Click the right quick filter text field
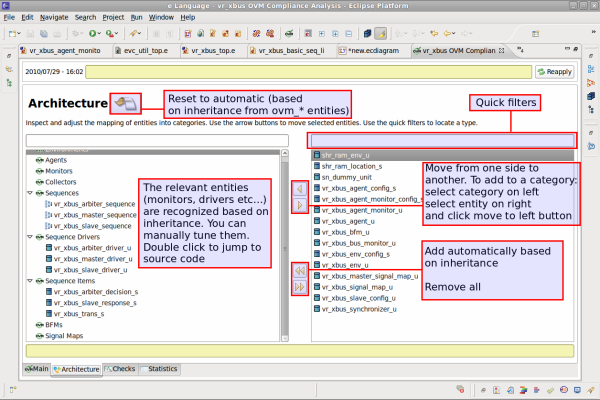 [x=442, y=140]
